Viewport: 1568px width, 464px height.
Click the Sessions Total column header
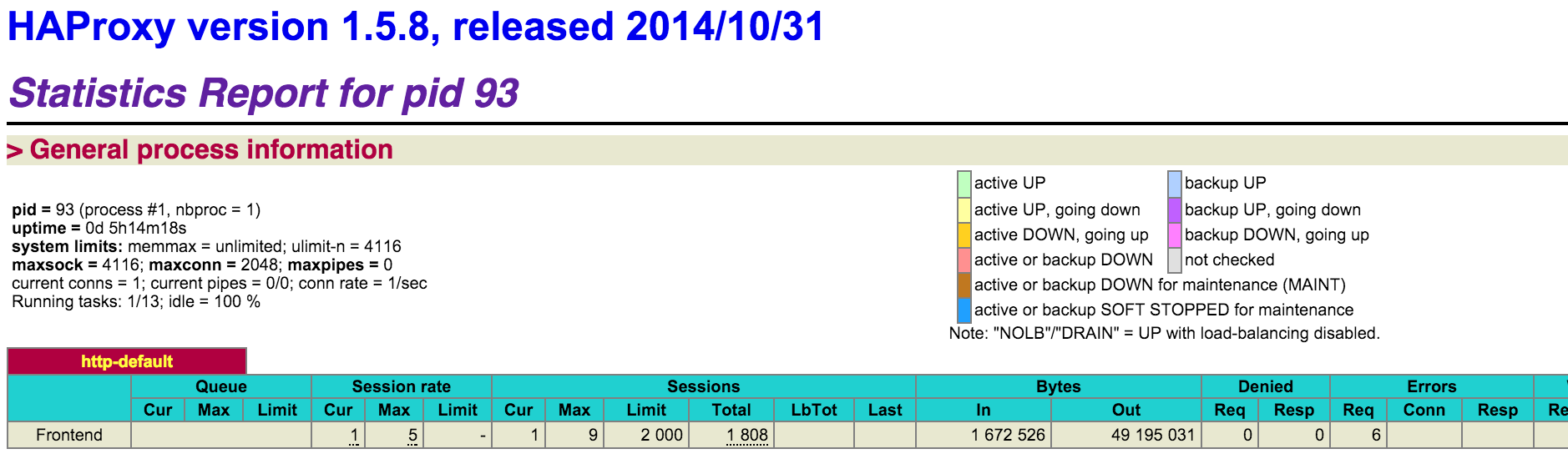pyautogui.click(x=731, y=410)
